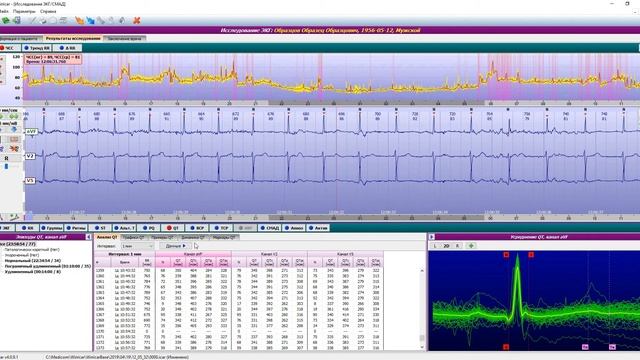Click the Данные button with arrow
This screenshot has height=360, width=640.
point(176,246)
